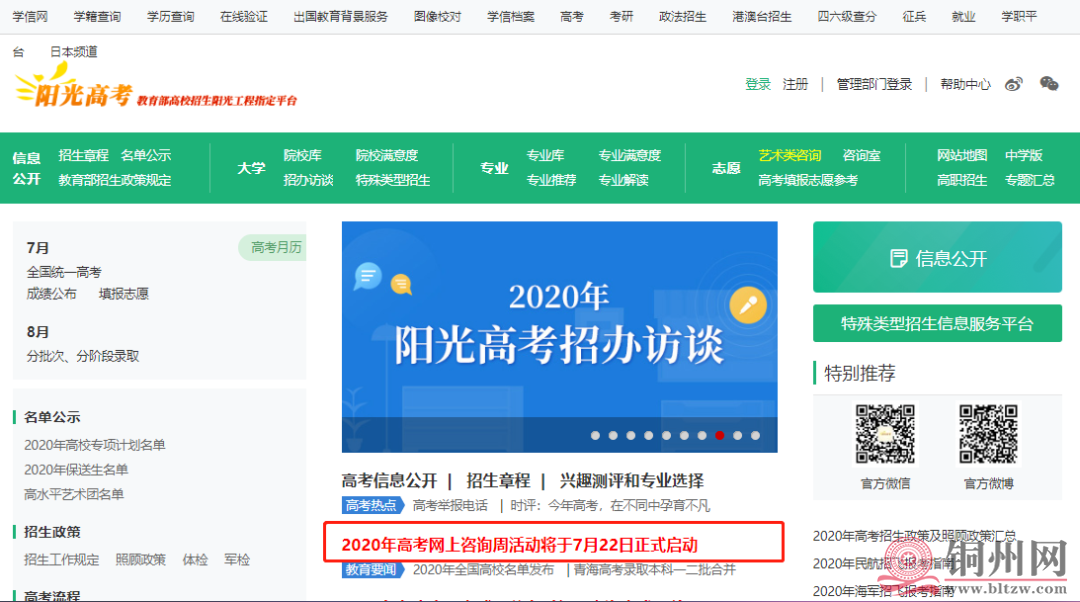
Task: Open the 2020年高考网上咨询周活动 headline
Action: [x=519, y=544]
